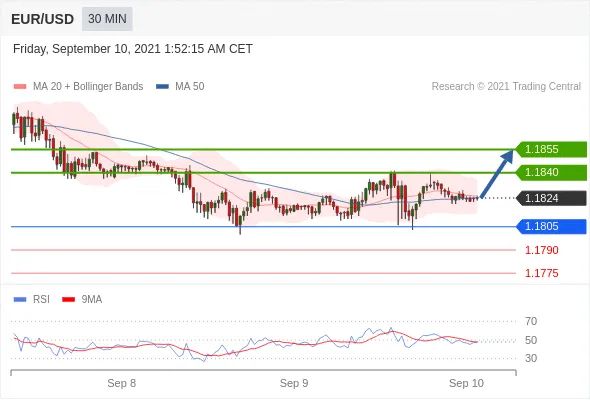590x400 pixels.
Task: Click the blue 1.1805 pivot price tag
Action: click(x=551, y=227)
